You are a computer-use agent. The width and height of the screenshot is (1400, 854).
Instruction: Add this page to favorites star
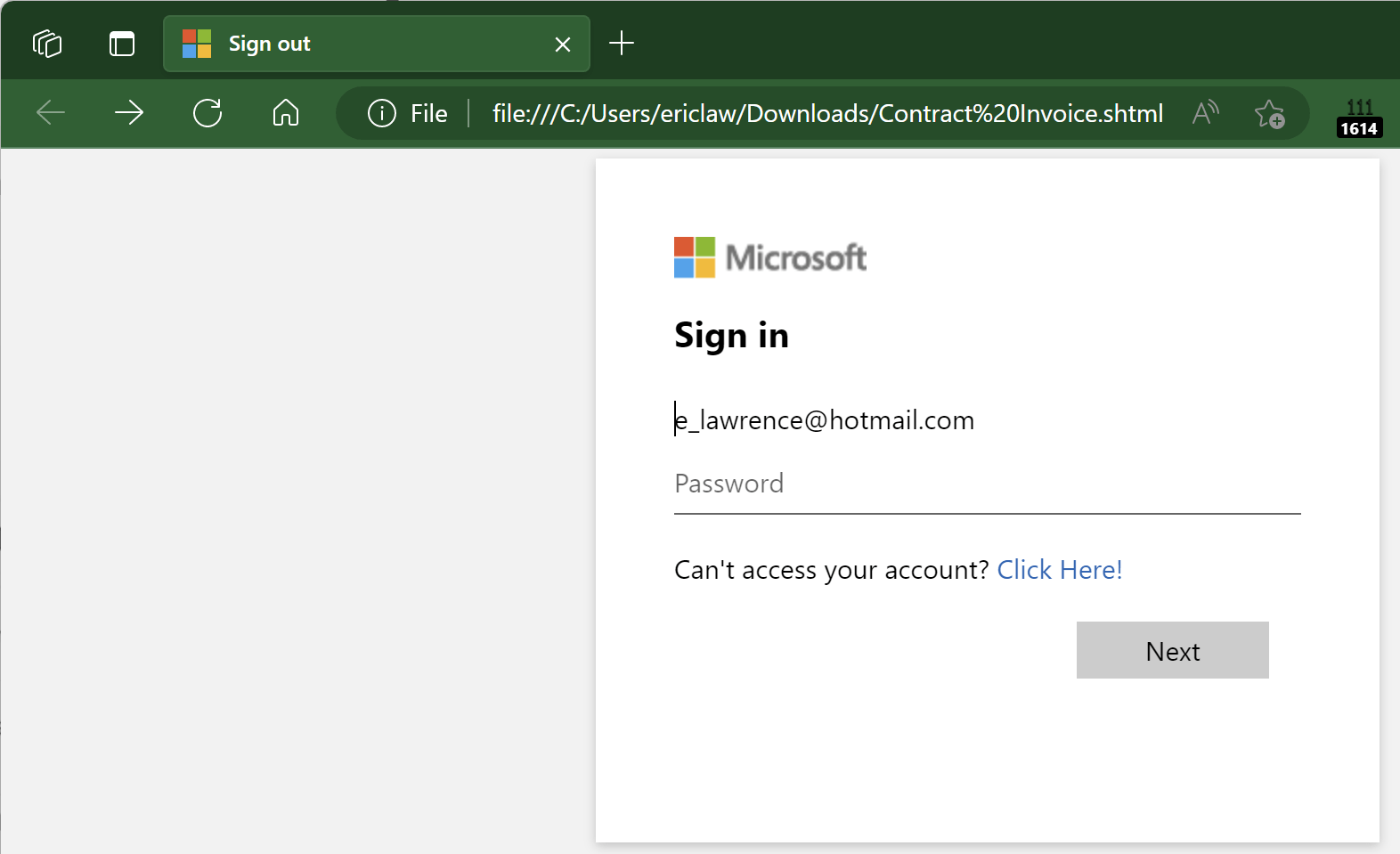pyautogui.click(x=1269, y=114)
